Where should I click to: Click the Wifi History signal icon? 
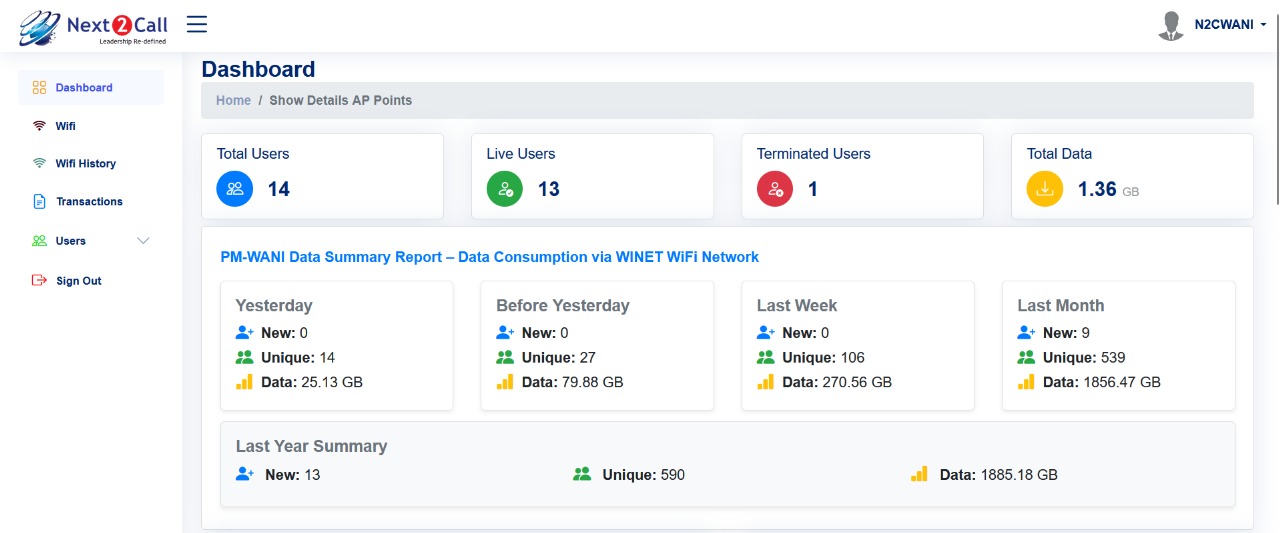click(x=39, y=163)
